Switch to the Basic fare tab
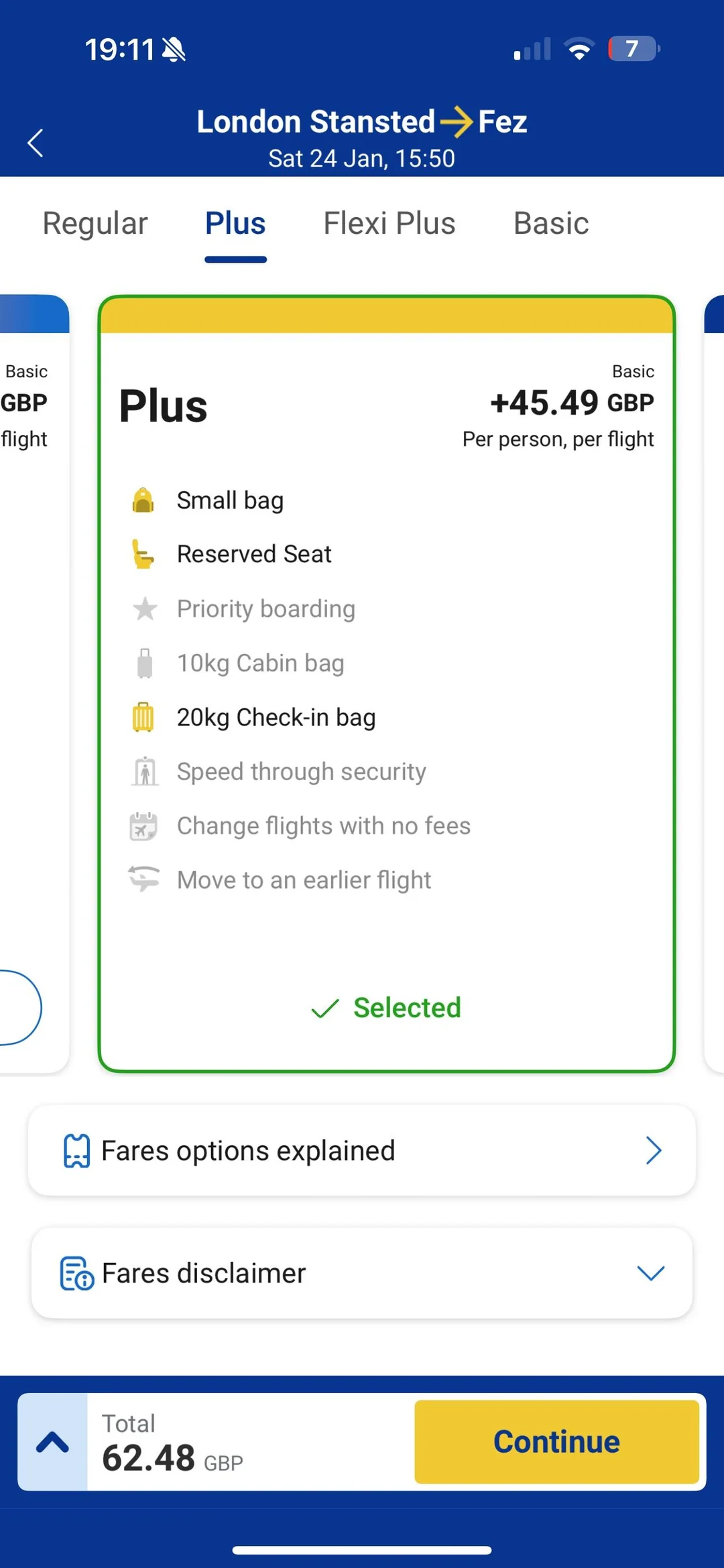The height and width of the screenshot is (1568, 724). click(x=551, y=224)
